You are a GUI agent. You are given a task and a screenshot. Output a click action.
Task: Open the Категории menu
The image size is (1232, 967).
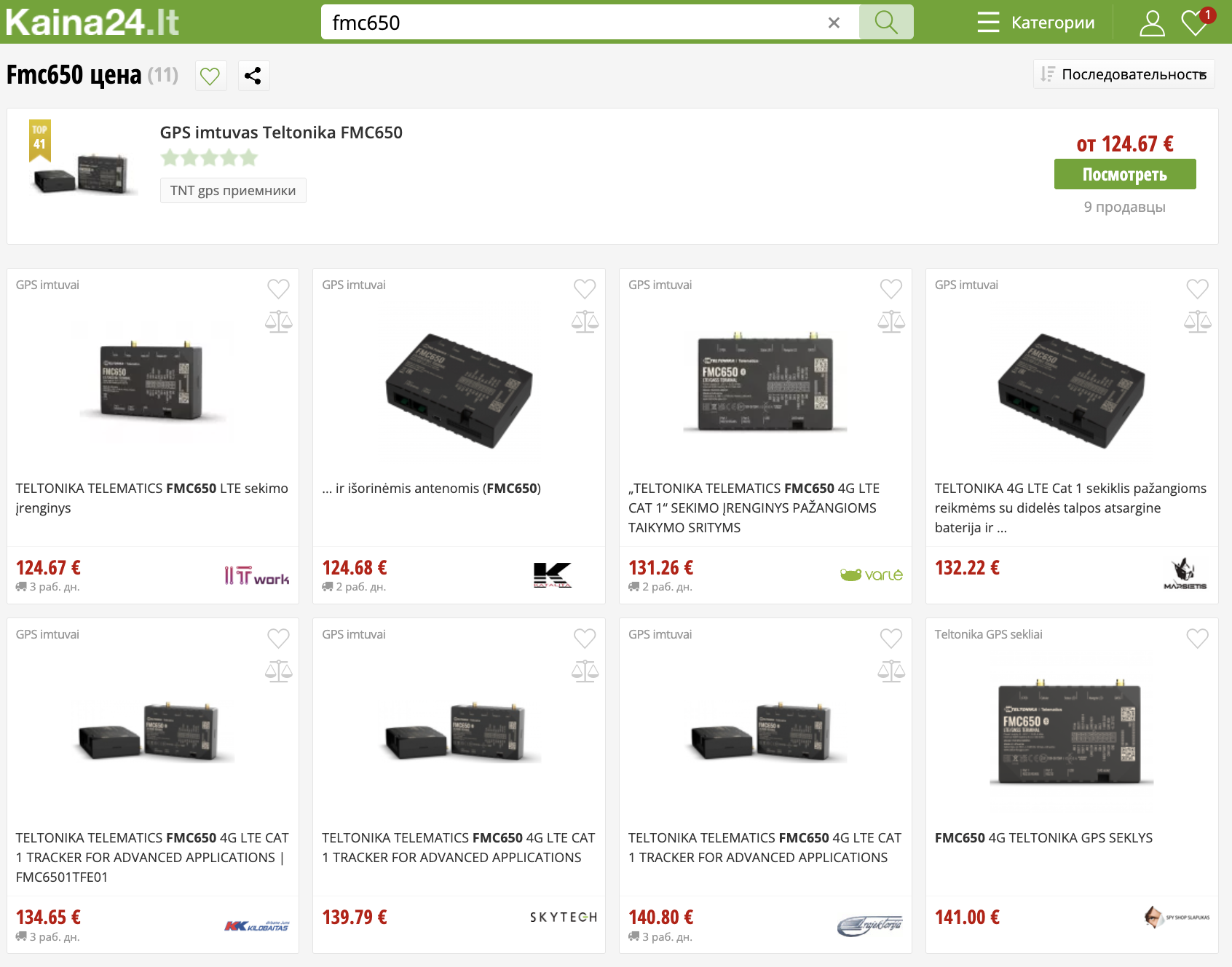[1036, 23]
